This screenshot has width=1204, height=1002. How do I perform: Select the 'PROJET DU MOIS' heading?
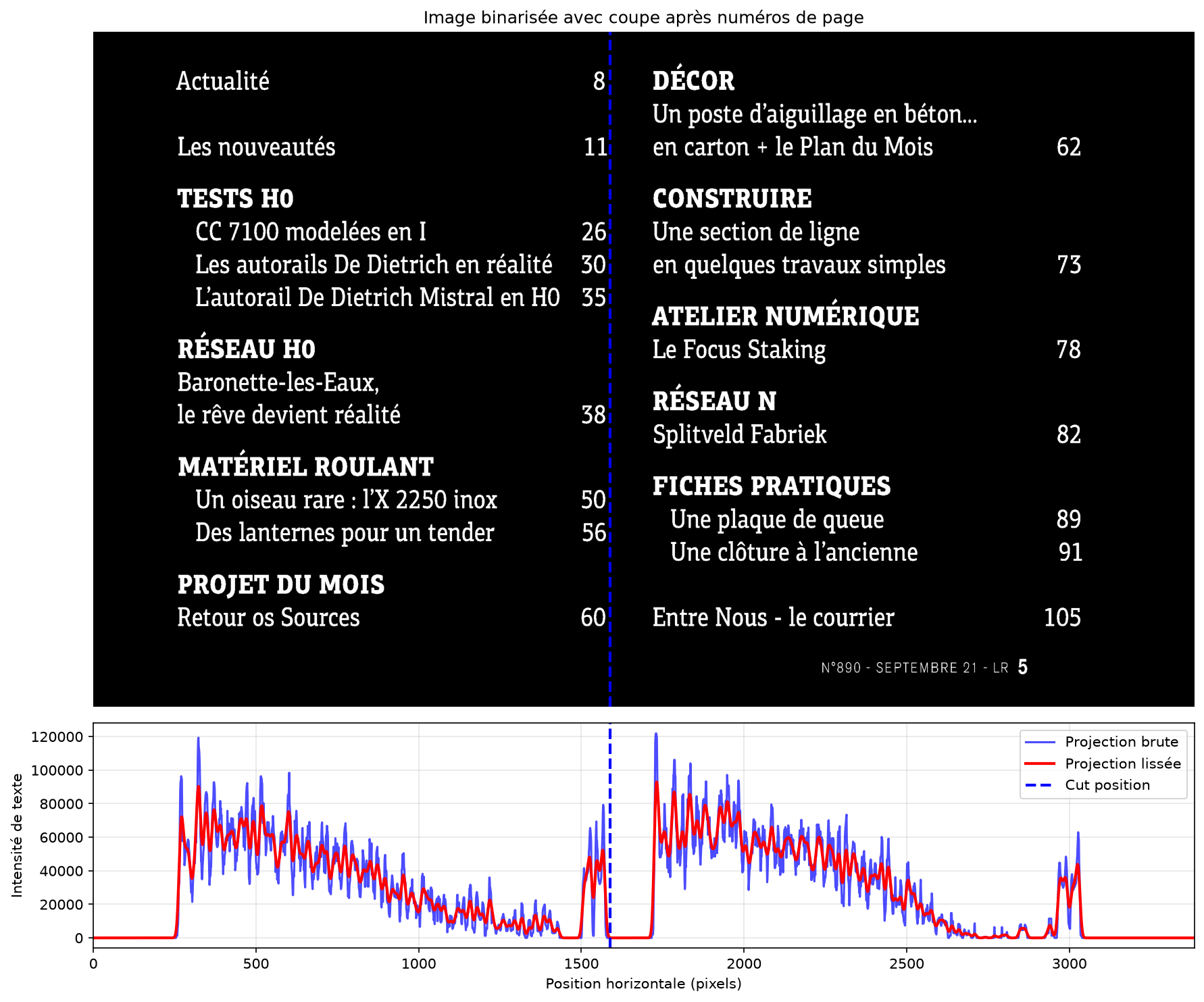(281, 584)
